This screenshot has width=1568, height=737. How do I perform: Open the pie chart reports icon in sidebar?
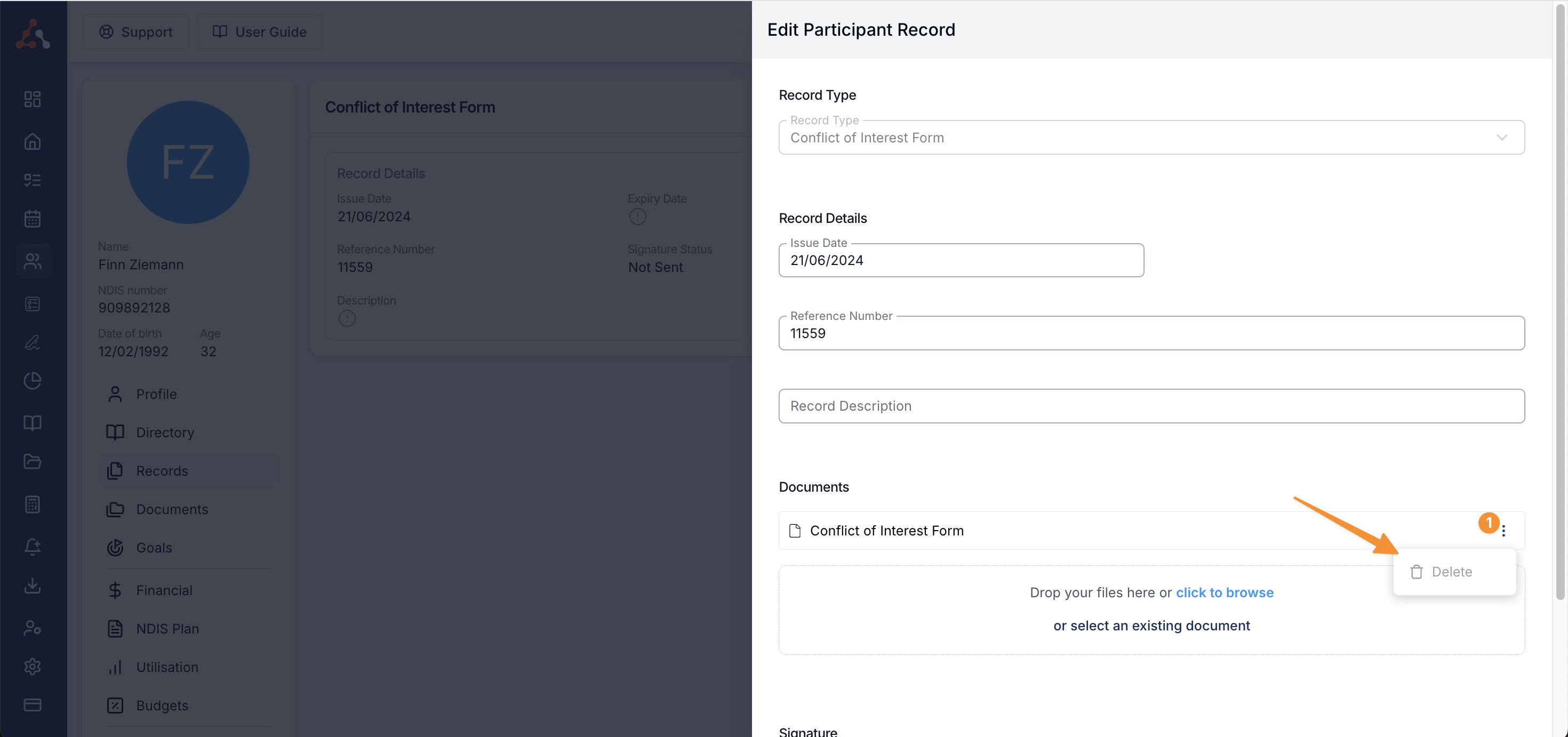click(32, 380)
